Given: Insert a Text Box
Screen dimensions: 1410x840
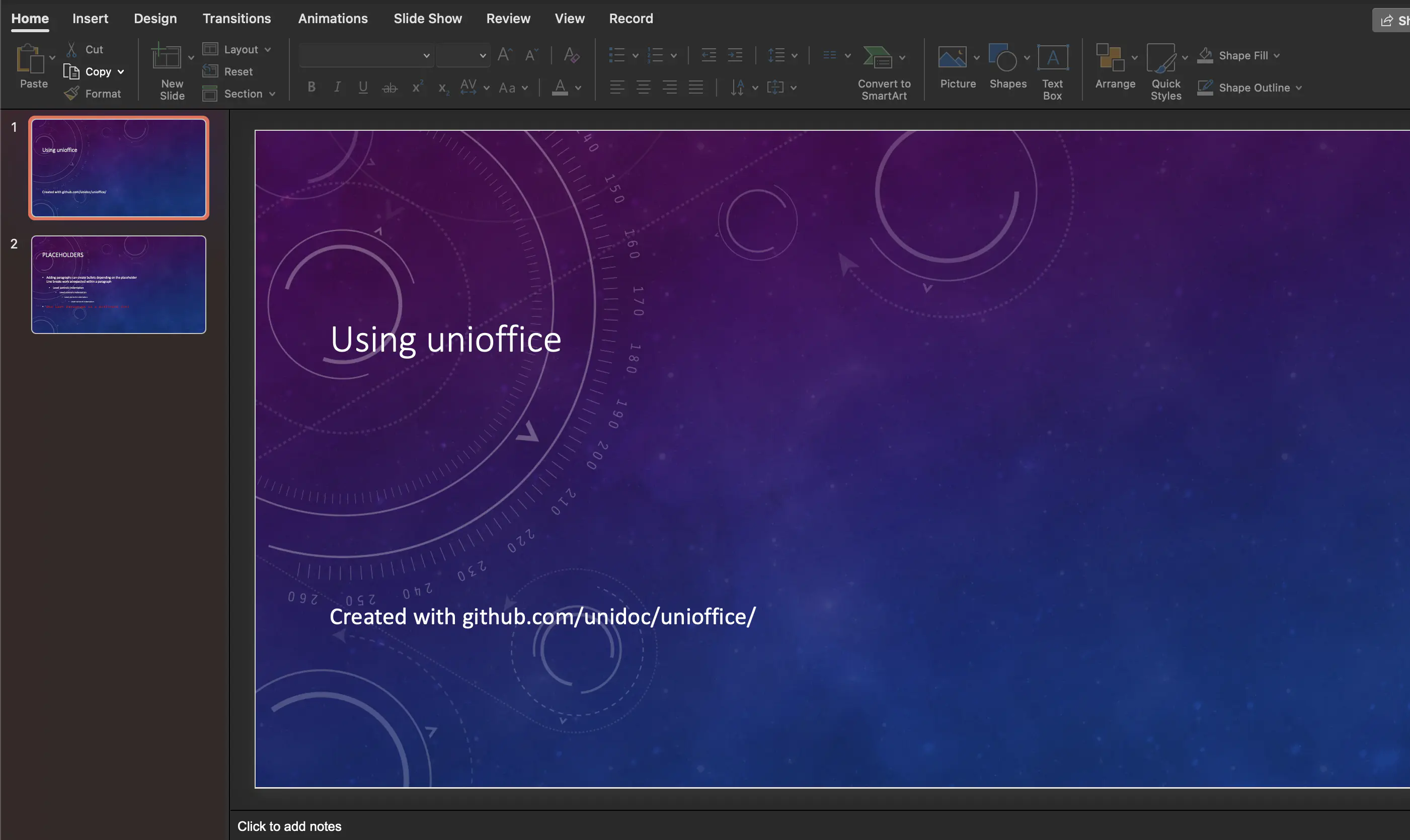Looking at the screenshot, I should point(1052,58).
